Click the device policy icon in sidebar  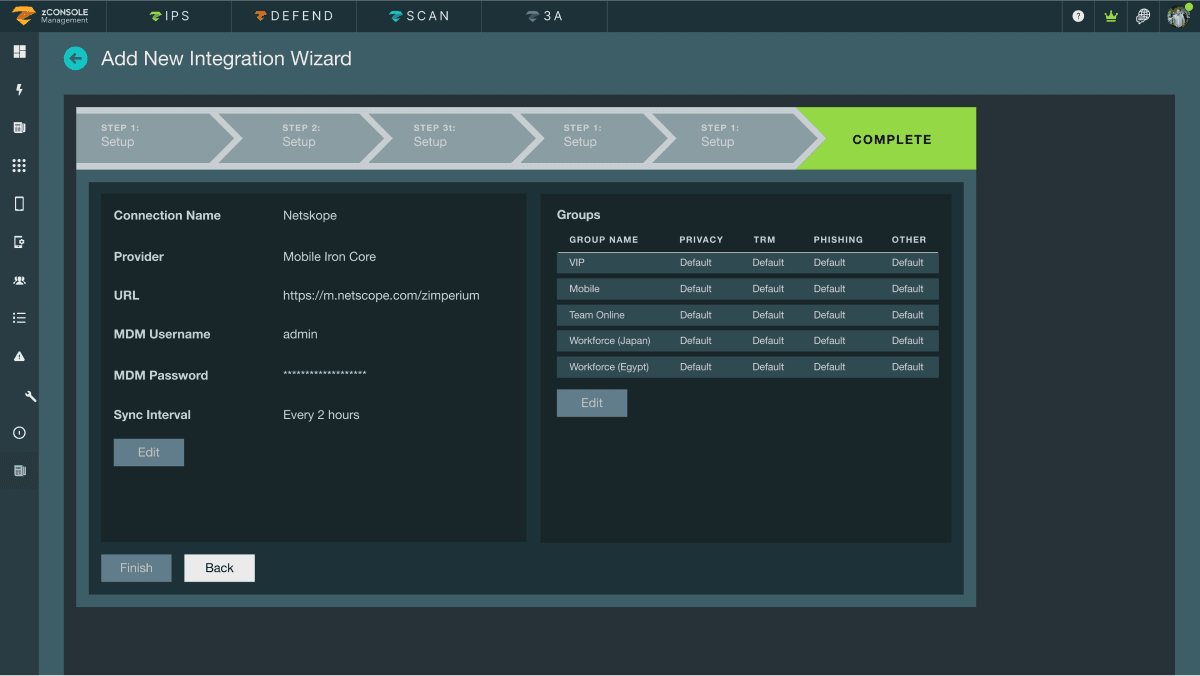coord(18,241)
